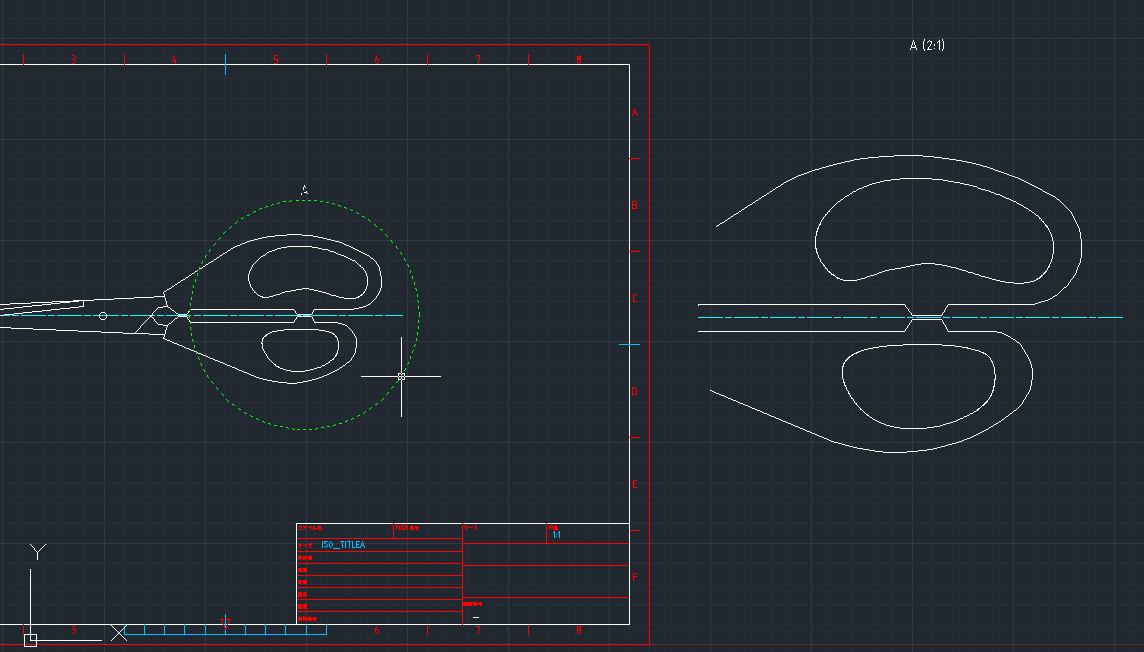Click the Y axis label of UCS icon
Image resolution: width=1144 pixels, height=652 pixels.
(x=38, y=552)
